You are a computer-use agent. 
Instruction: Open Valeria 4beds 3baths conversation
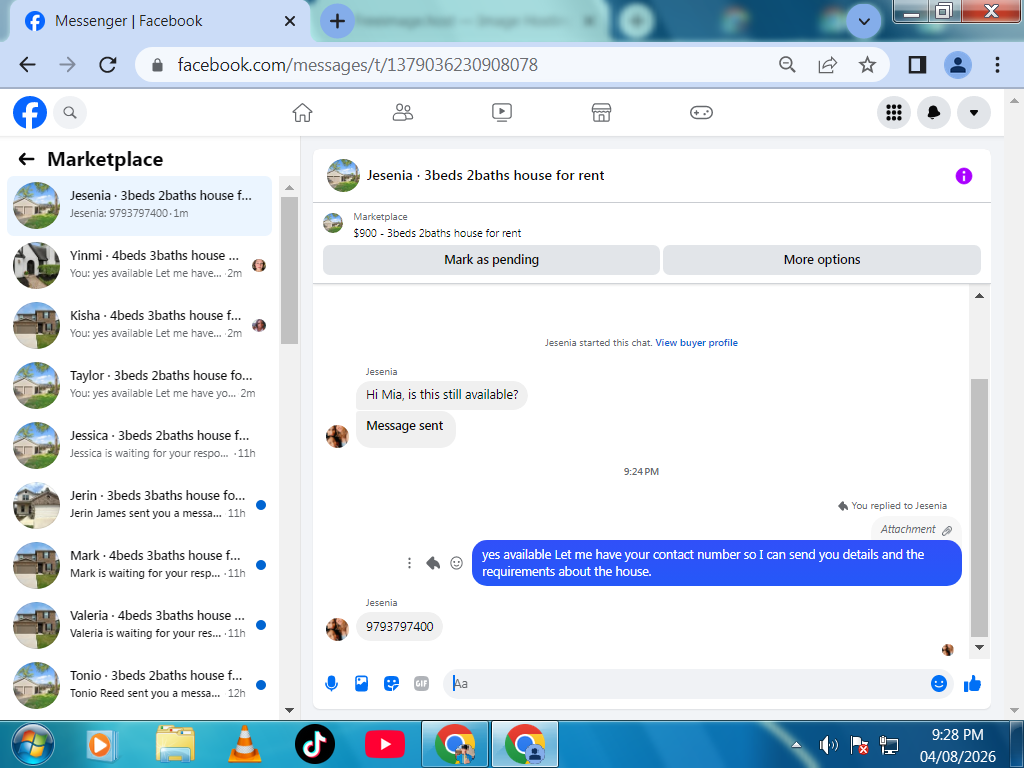click(139, 626)
